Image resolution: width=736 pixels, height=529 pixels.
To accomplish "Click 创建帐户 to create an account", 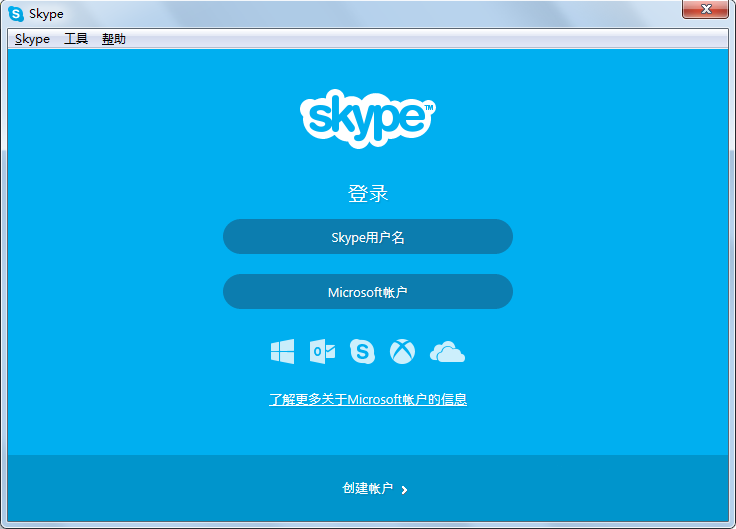I will [368, 488].
